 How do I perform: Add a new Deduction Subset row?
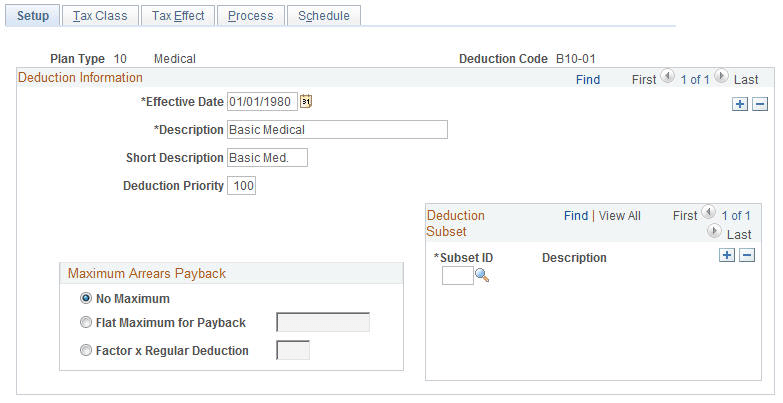pos(727,256)
